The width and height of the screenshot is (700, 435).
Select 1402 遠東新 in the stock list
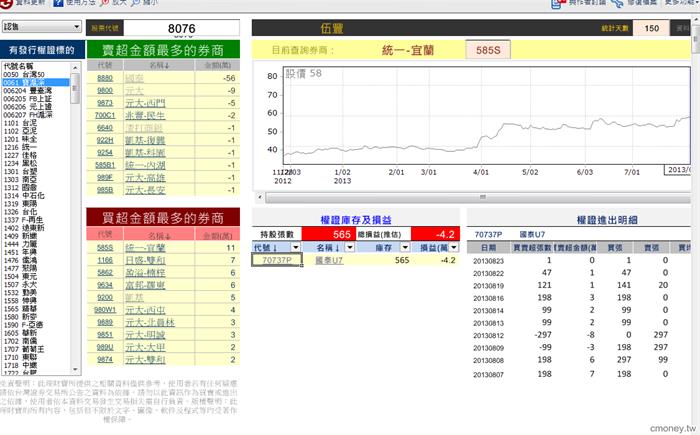(24, 228)
